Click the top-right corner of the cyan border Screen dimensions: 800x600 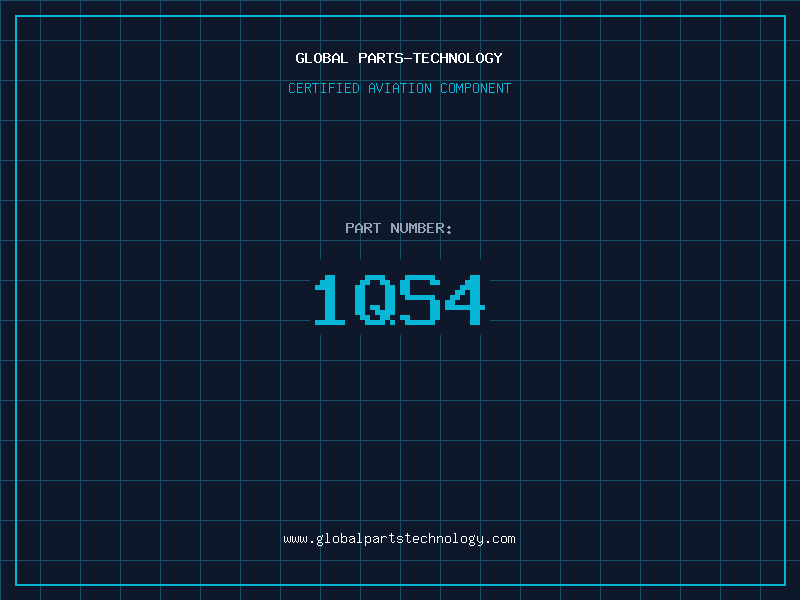[784, 16]
